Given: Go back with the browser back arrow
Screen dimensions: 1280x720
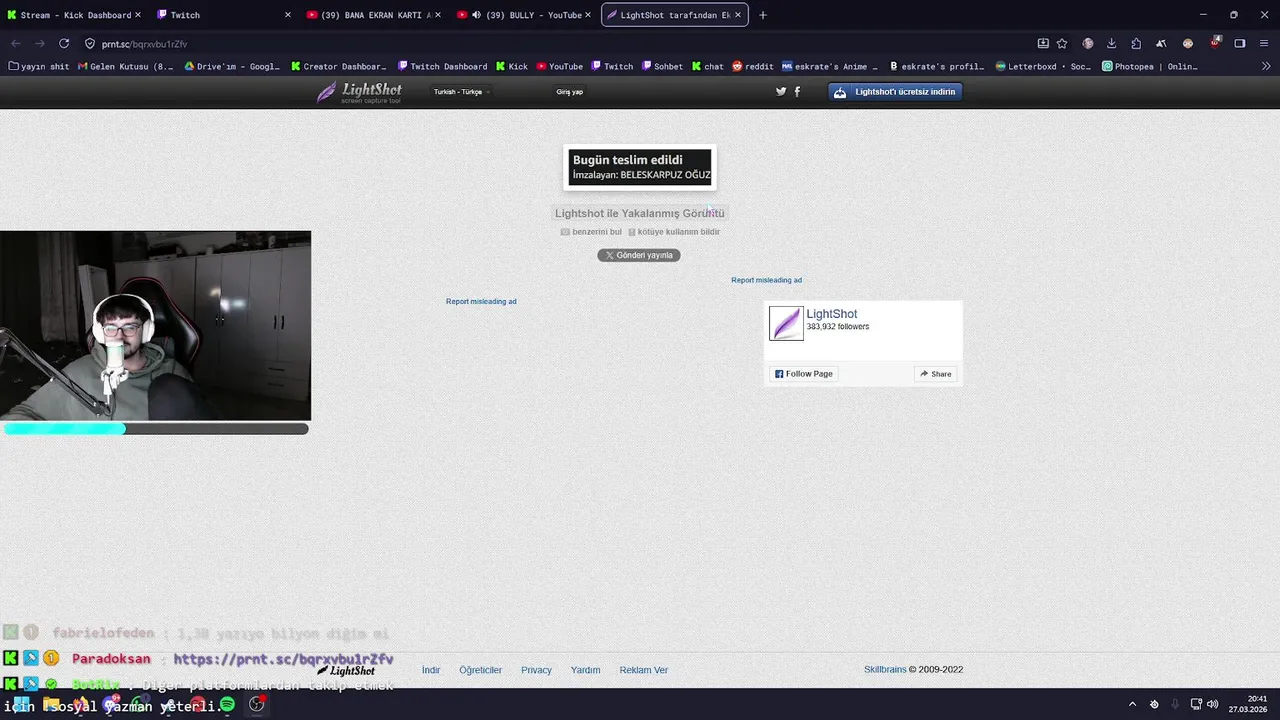Looking at the screenshot, I should [x=16, y=44].
